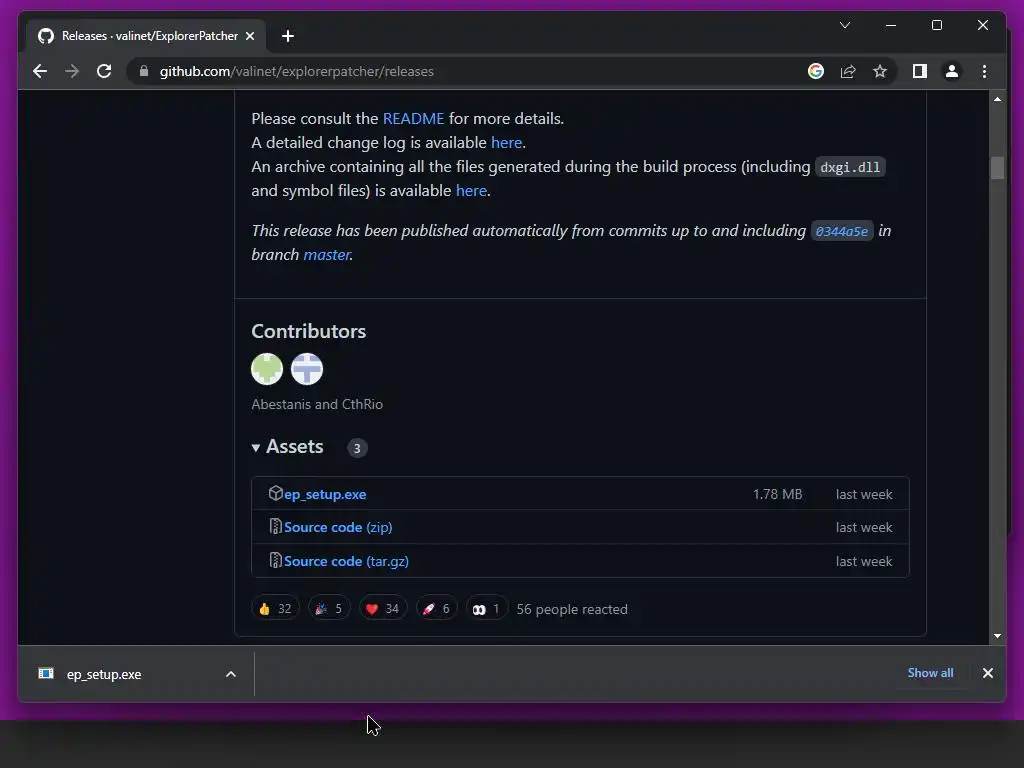
Task: Close the downloads bar
Action: click(x=987, y=673)
